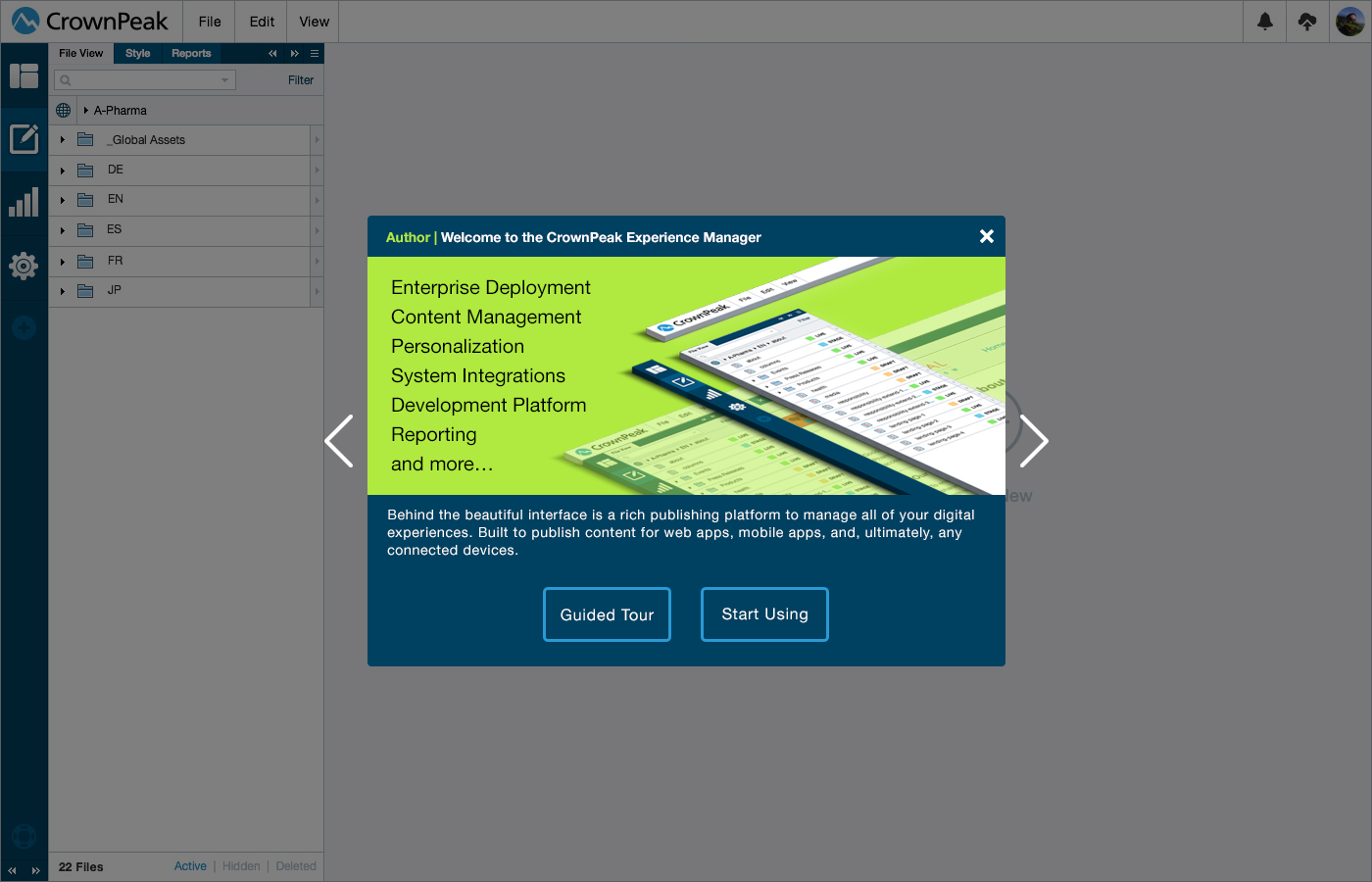This screenshot has width=1372, height=882.
Task: Show Hidden files filter
Action: pyautogui.click(x=241, y=866)
